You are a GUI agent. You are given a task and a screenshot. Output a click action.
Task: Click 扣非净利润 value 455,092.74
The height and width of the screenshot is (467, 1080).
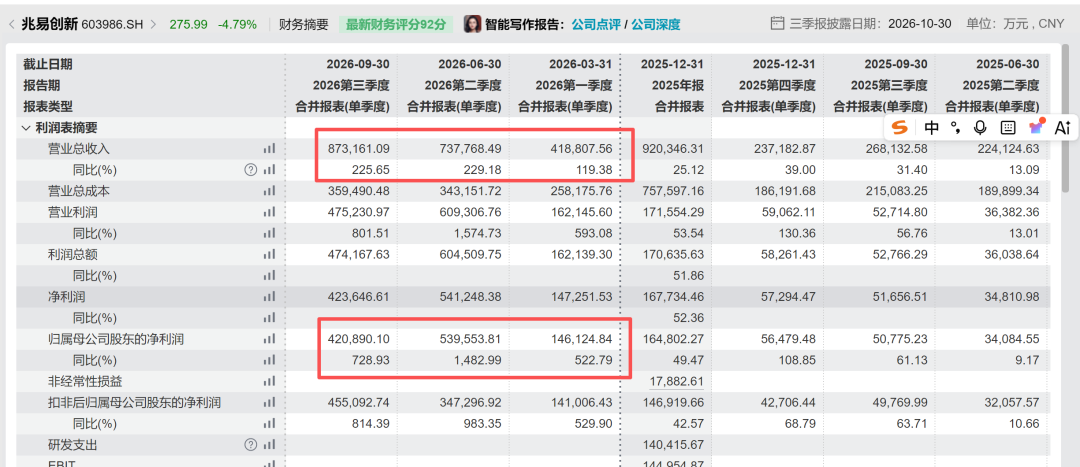coord(357,402)
